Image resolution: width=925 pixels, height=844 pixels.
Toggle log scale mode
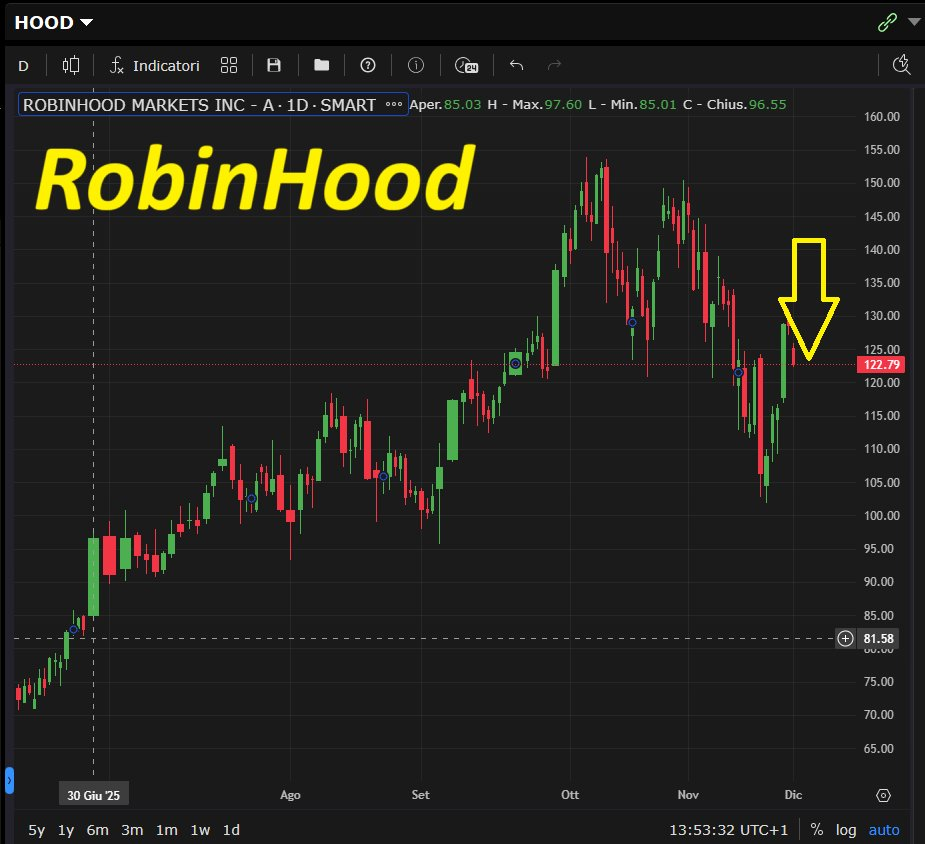846,830
